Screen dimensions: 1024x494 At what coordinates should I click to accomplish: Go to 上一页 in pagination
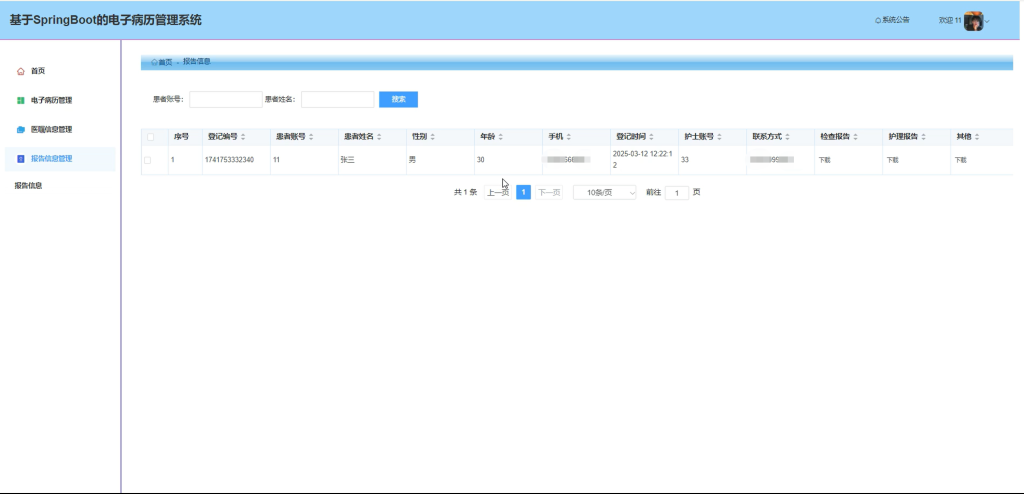[498, 193]
